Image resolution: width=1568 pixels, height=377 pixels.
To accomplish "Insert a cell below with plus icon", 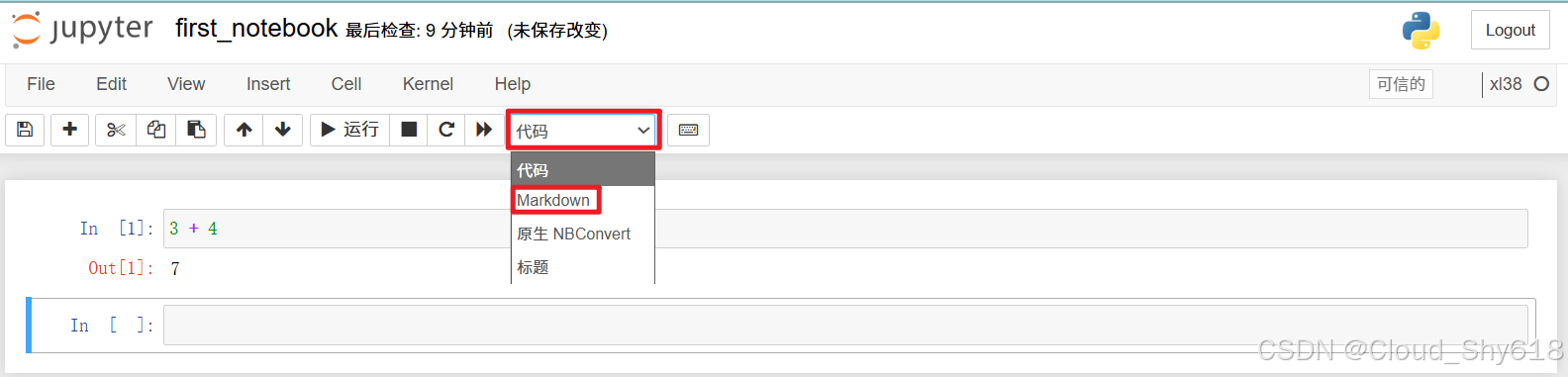I will tap(69, 130).
